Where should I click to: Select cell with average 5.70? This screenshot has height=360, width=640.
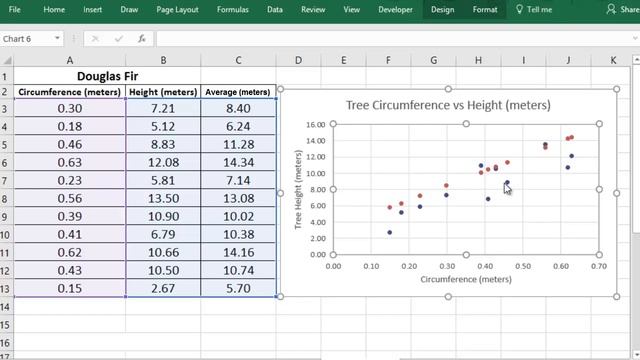click(x=238, y=288)
